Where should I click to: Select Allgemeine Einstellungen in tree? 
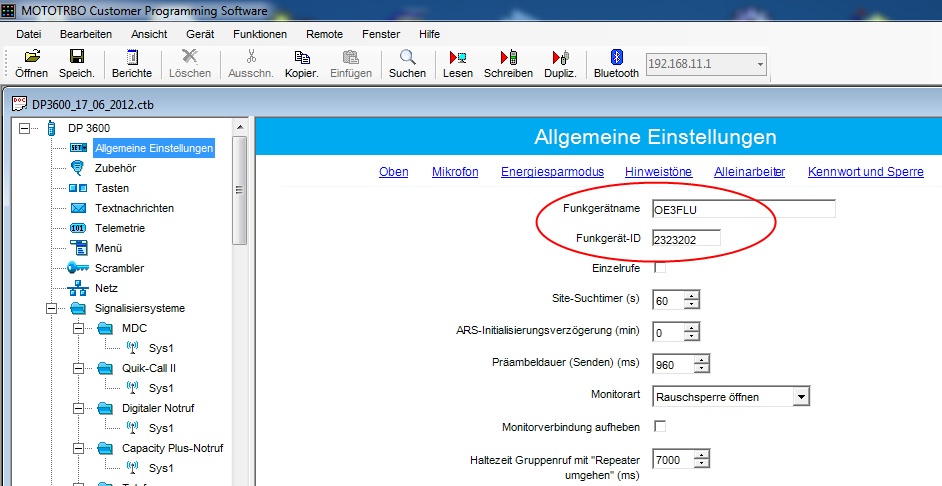(x=154, y=148)
